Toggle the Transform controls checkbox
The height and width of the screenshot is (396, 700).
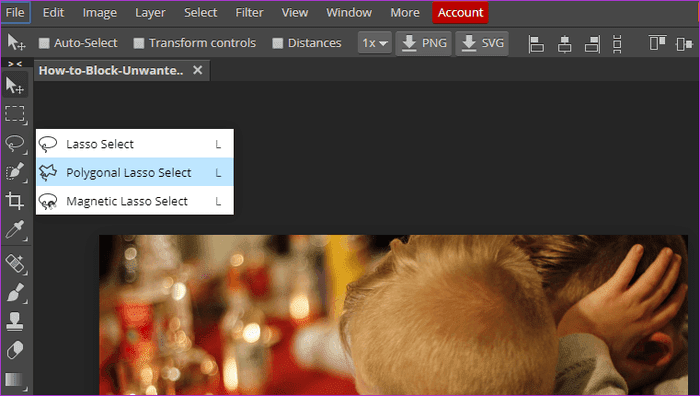click(x=139, y=43)
